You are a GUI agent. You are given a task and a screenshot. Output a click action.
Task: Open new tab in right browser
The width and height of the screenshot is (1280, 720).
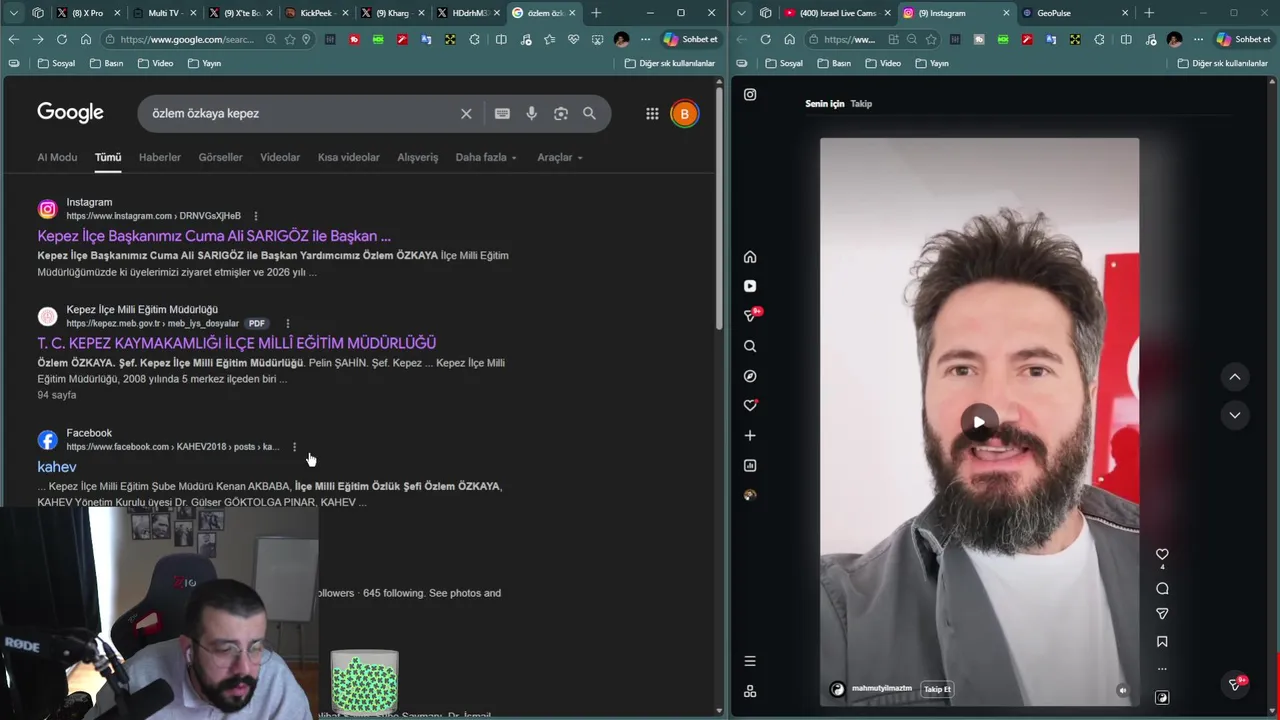tap(1149, 13)
